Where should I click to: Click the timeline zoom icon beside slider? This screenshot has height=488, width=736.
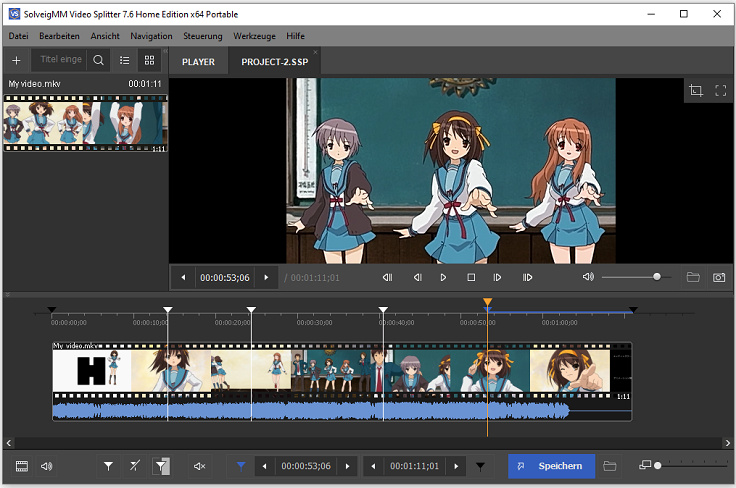(x=645, y=465)
